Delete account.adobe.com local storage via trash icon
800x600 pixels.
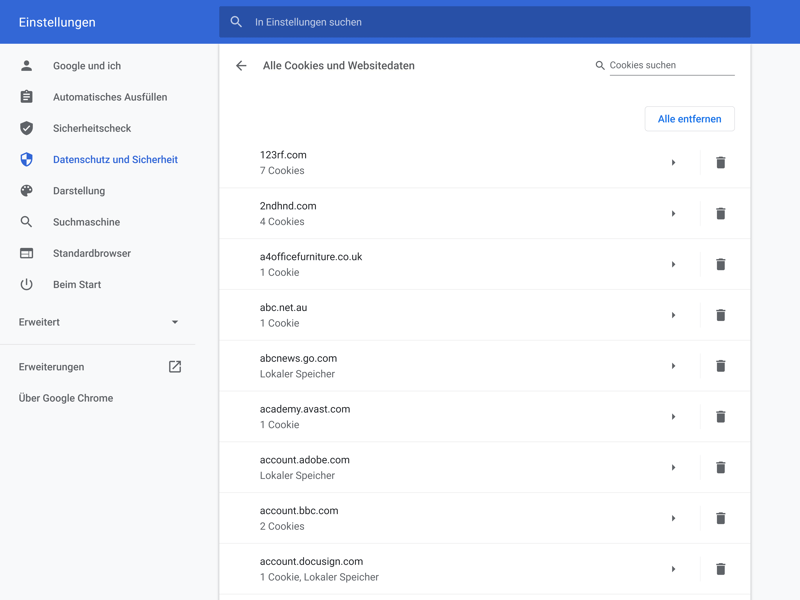[720, 468]
